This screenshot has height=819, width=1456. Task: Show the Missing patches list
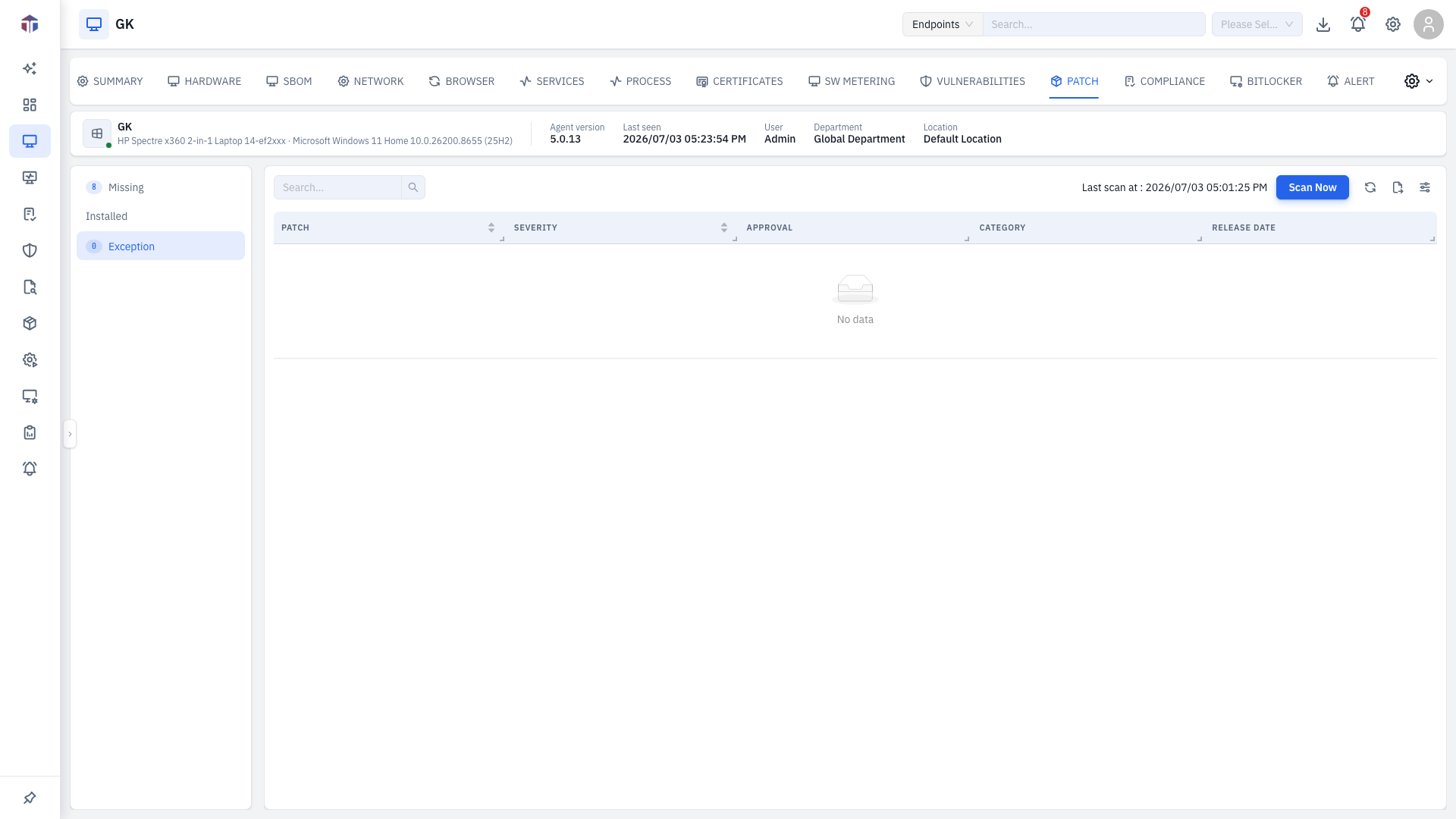(x=161, y=187)
